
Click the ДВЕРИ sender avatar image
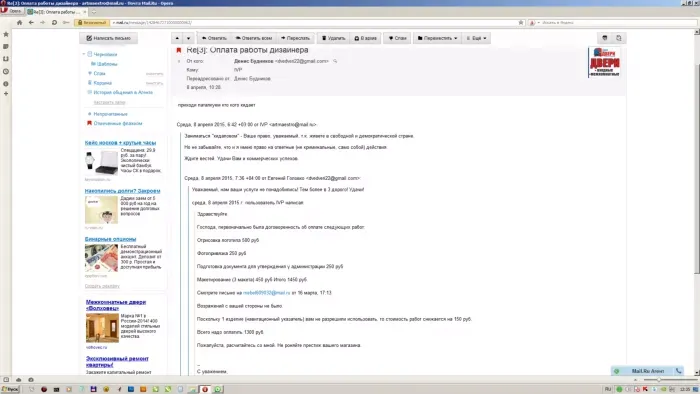coord(604,62)
